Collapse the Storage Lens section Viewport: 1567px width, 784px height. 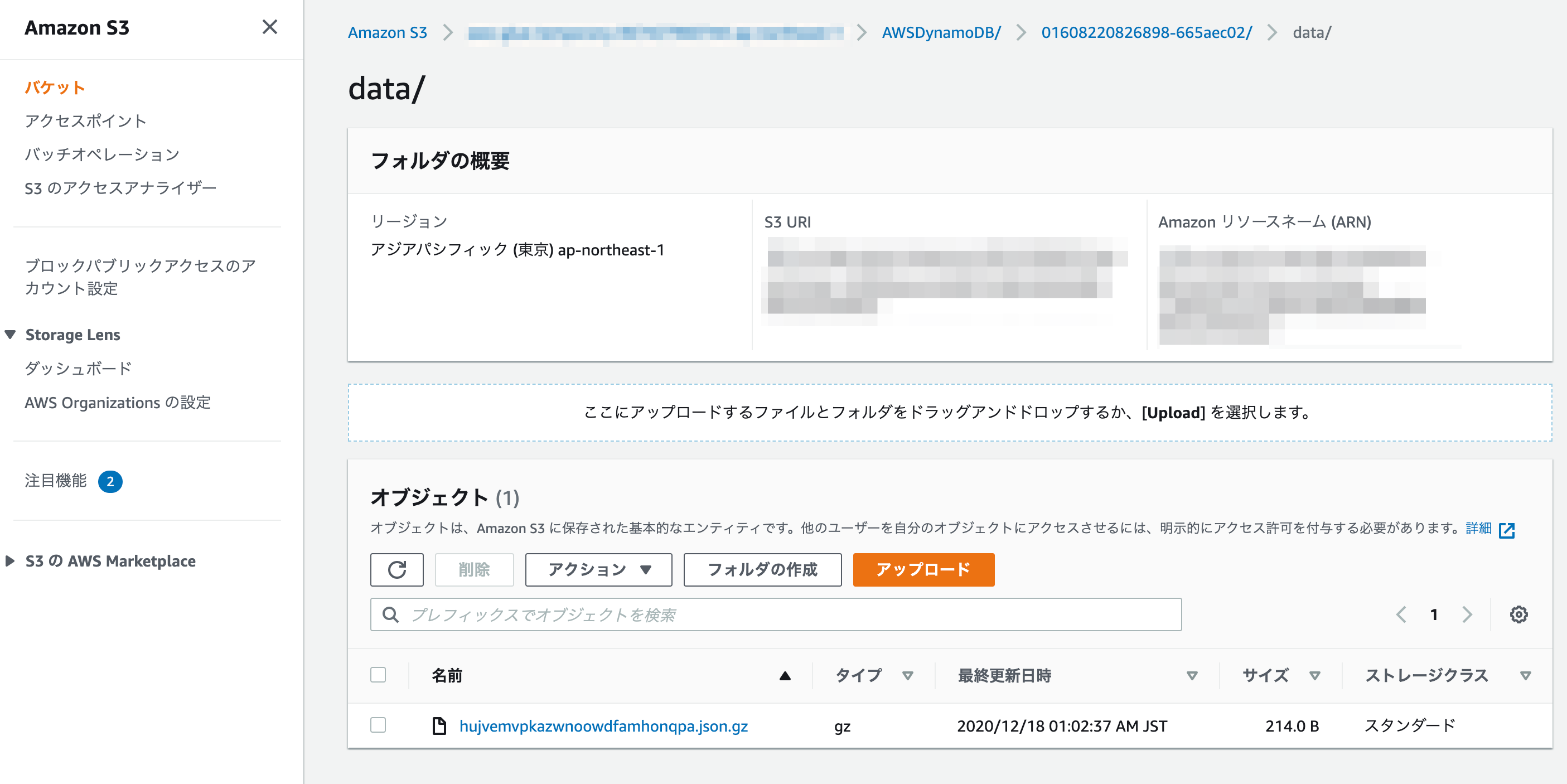[x=11, y=335]
